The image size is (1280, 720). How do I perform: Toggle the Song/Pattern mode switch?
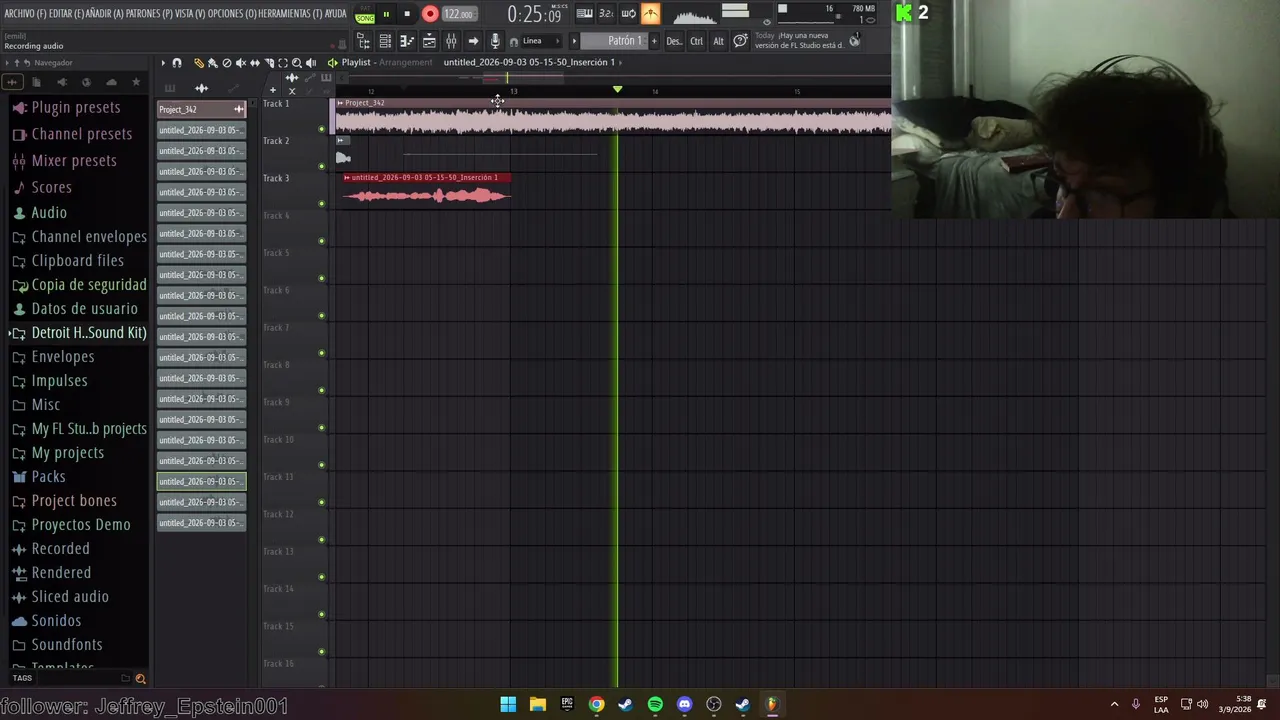(365, 14)
